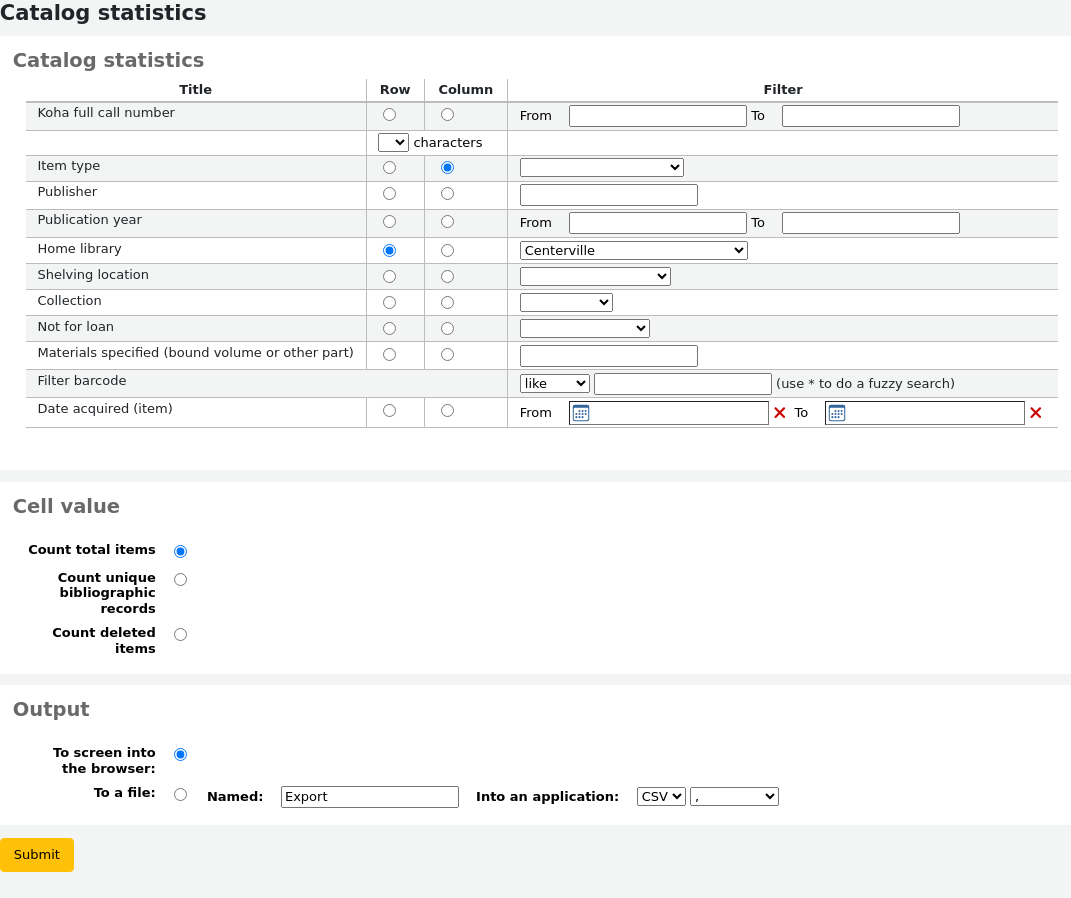Click the Named export filename field
1071x898 pixels.
click(369, 797)
